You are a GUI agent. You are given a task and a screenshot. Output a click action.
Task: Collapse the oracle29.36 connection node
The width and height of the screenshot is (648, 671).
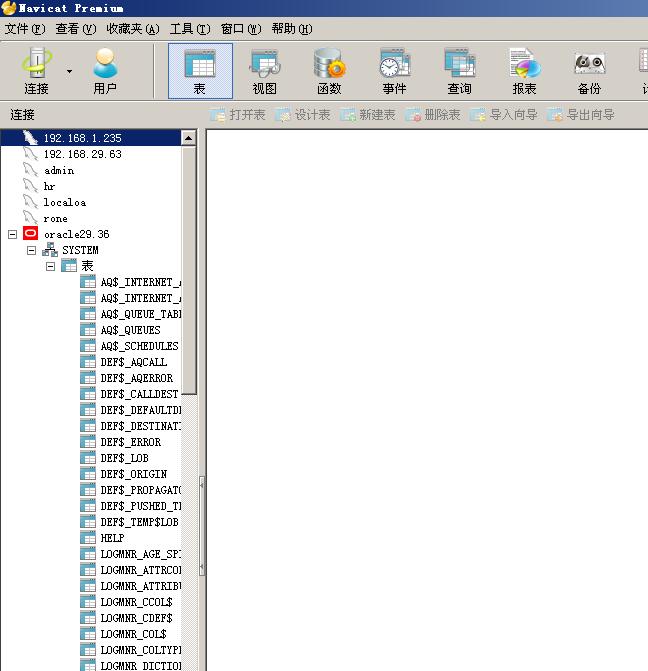(12, 234)
